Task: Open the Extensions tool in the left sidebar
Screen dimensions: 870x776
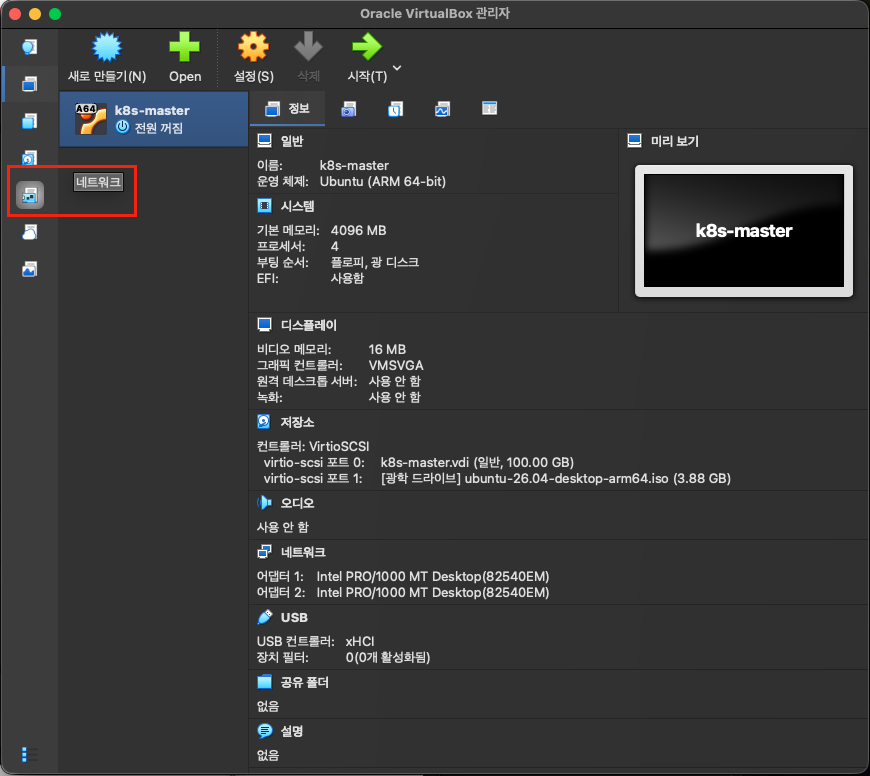Action: 29,121
